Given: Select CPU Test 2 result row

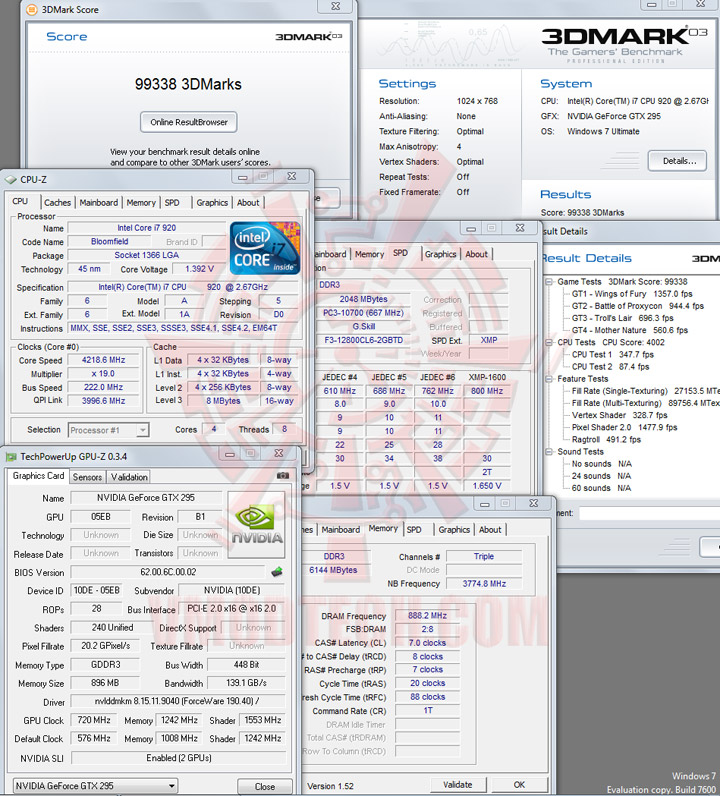Looking at the screenshot, I should pos(610,367).
